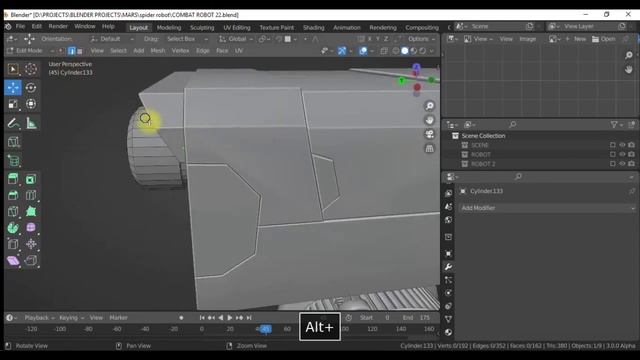
Task: Toggle show overlays button in header
Action: click(363, 51)
